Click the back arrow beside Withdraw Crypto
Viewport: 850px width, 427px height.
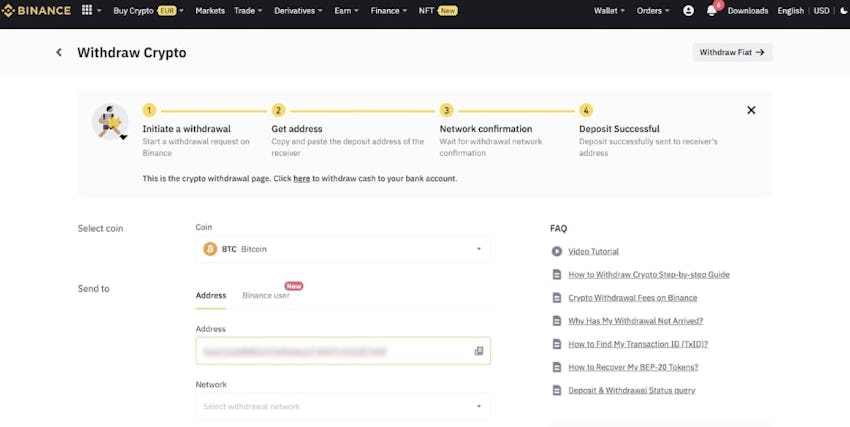(x=59, y=53)
